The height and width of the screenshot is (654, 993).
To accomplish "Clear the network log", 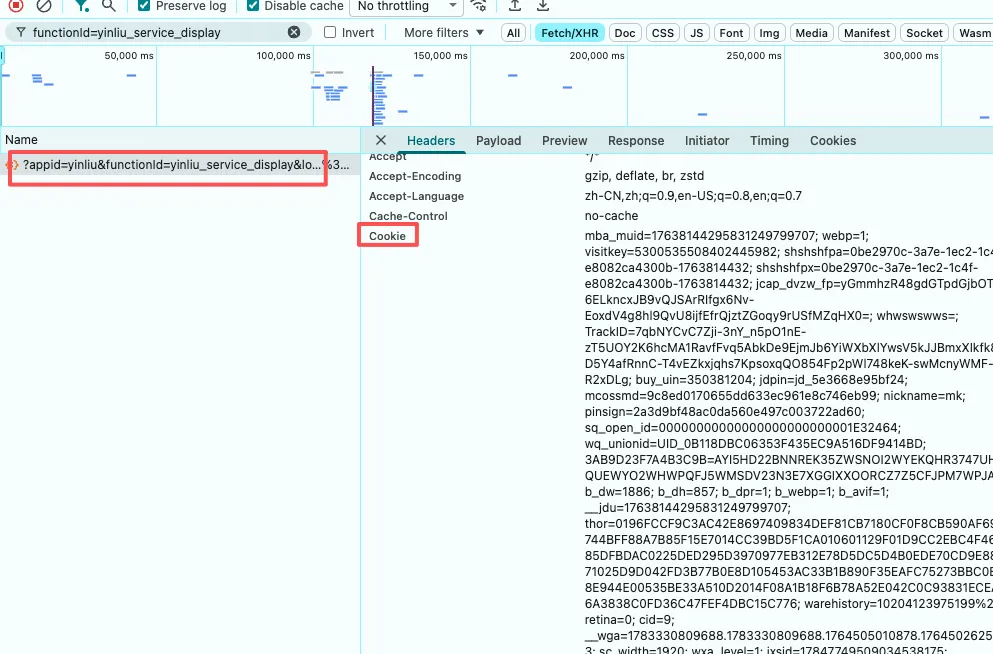I will (x=44, y=6).
